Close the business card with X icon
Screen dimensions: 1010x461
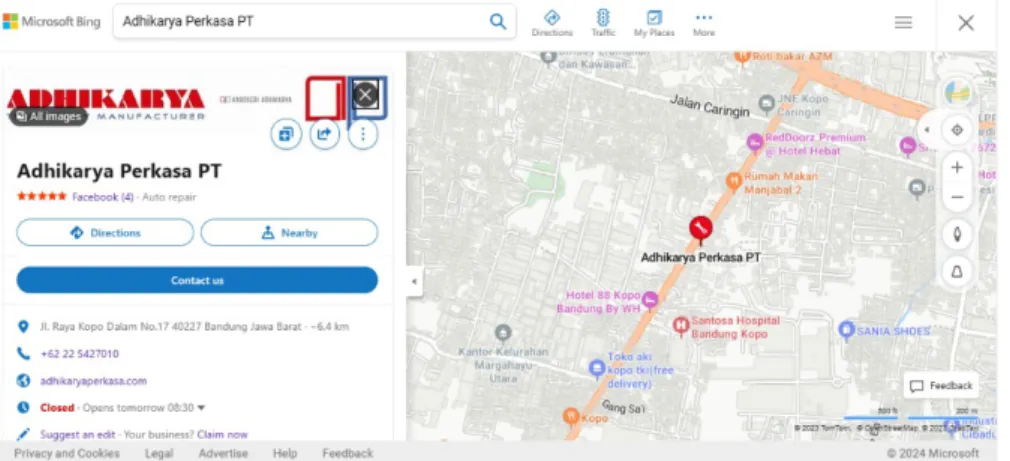coord(365,95)
